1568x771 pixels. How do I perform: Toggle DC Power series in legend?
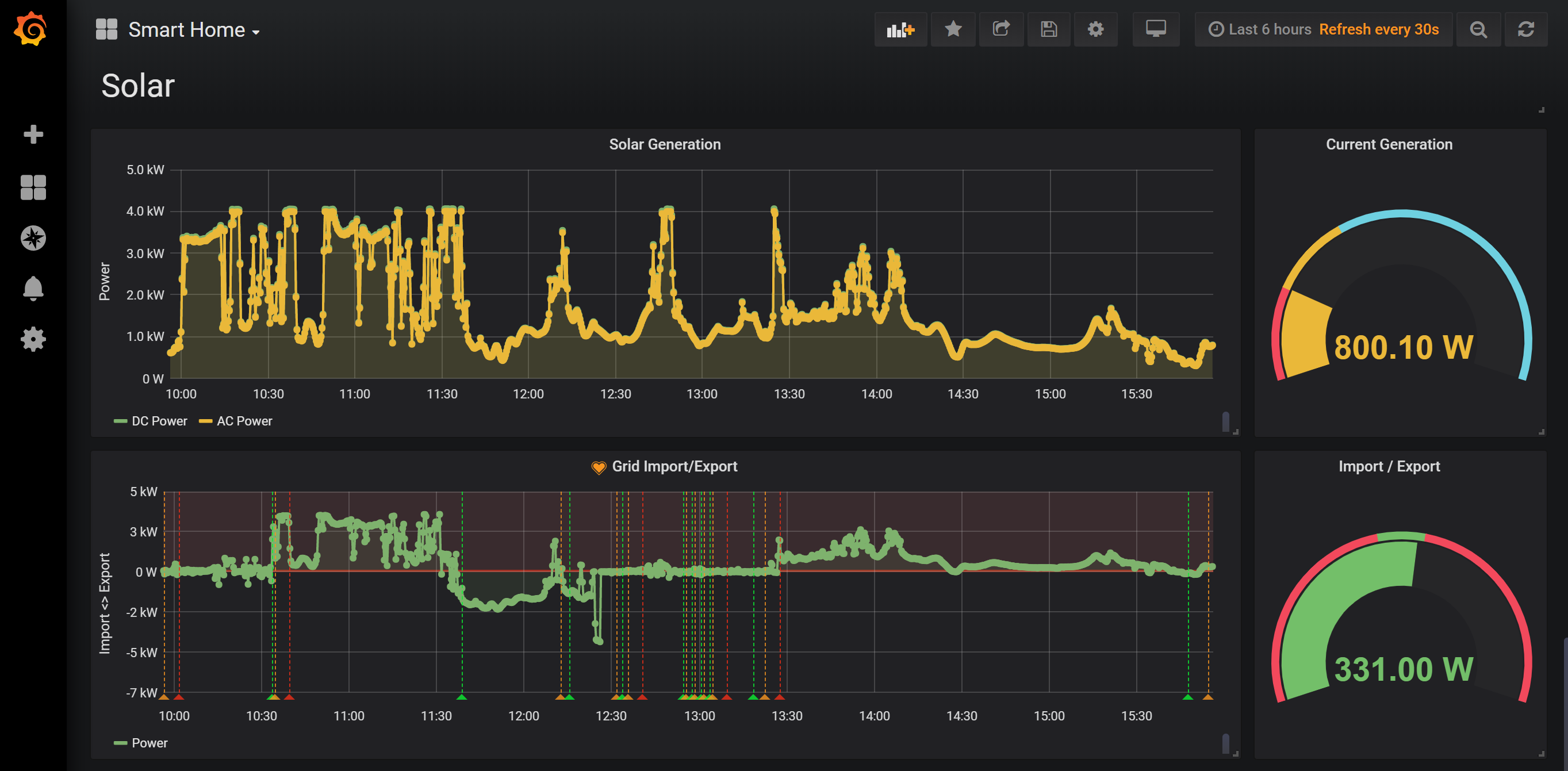tap(159, 421)
